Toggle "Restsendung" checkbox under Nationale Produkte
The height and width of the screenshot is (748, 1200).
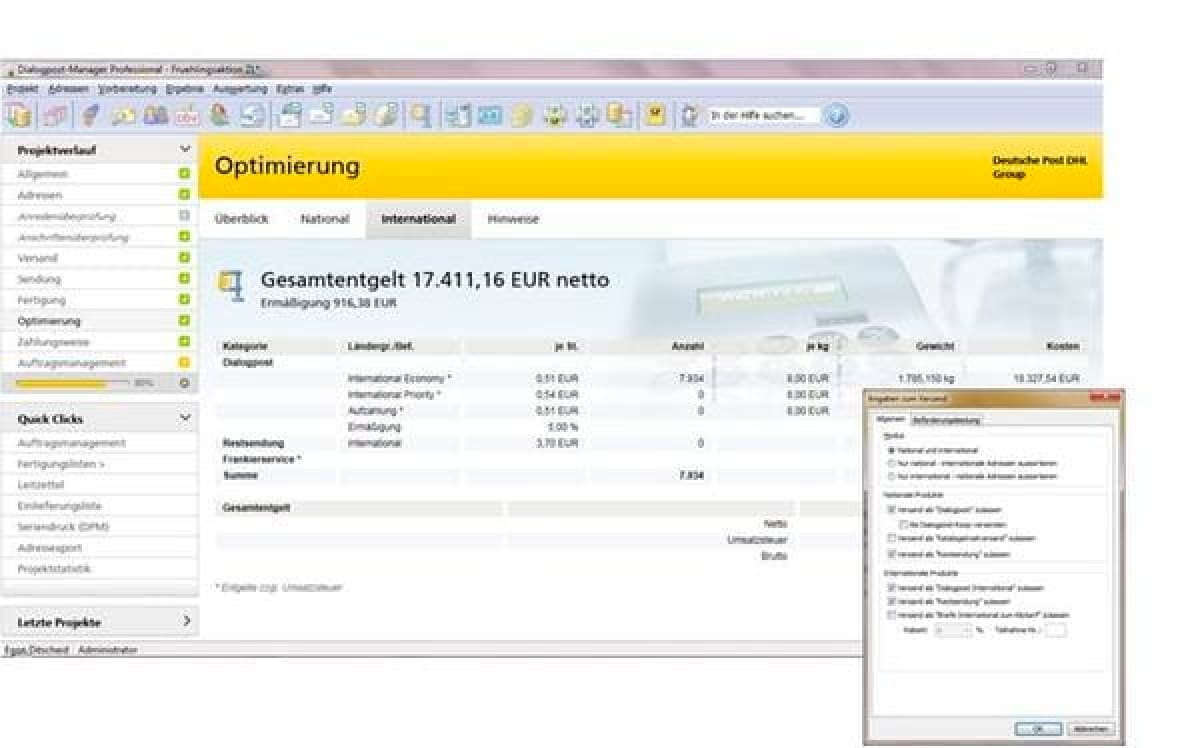tap(891, 553)
